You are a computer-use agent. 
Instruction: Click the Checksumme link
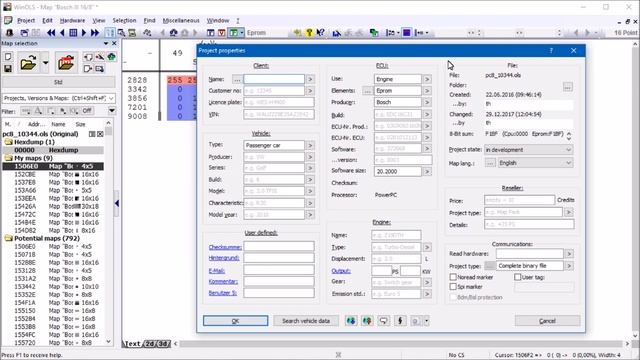[x=225, y=247]
